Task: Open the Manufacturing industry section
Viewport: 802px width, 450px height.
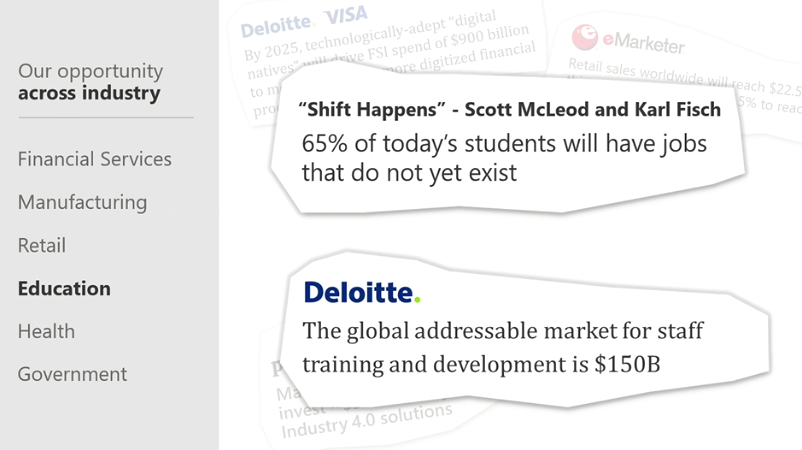Action: click(82, 202)
